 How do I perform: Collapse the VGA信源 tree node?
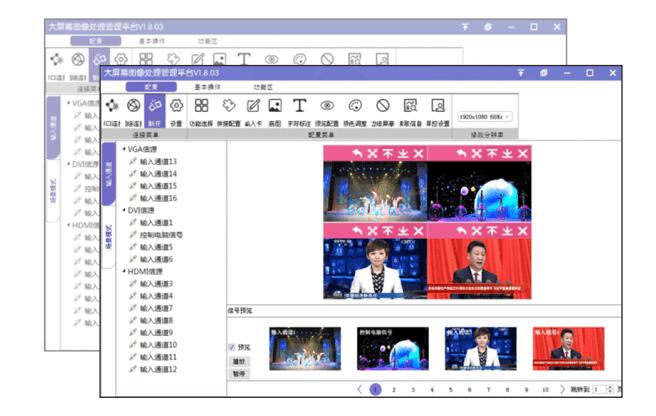coord(125,149)
